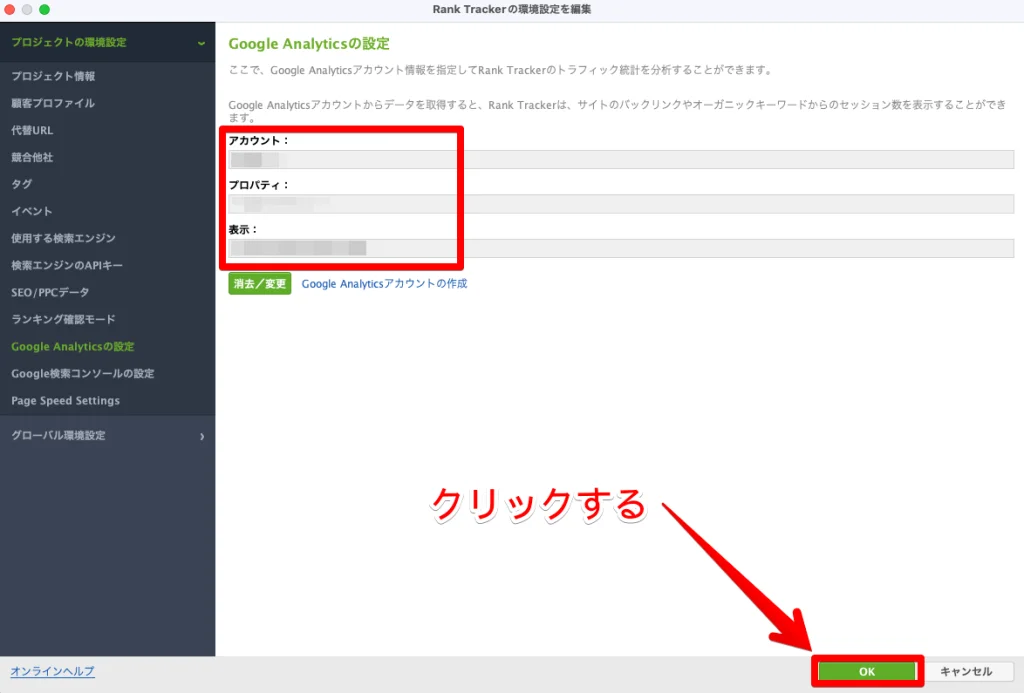Screen dimensions: 1024x693
Task: Click the アカウント field
Action: [621, 159]
